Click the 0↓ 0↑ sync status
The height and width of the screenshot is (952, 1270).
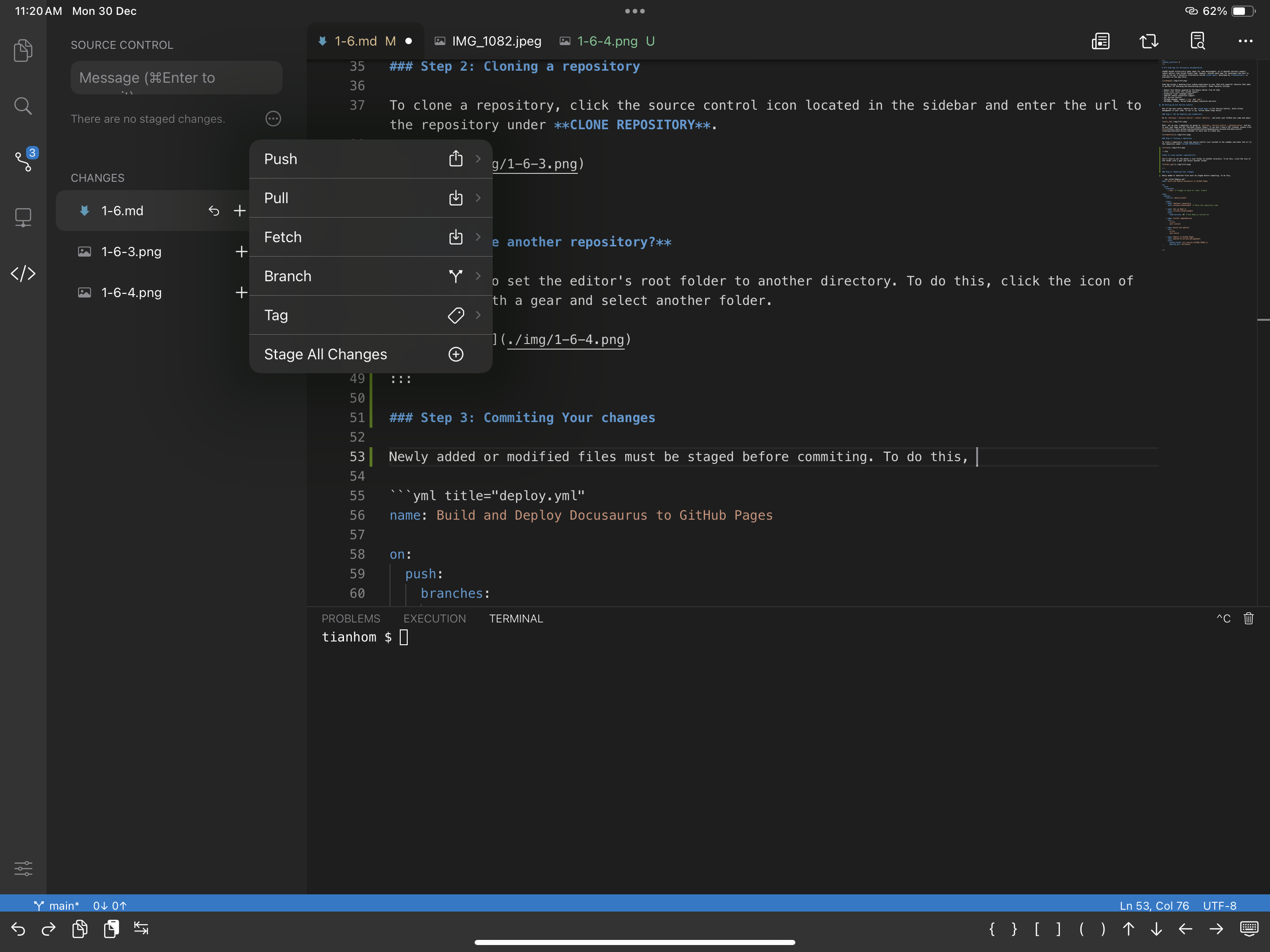click(x=110, y=906)
